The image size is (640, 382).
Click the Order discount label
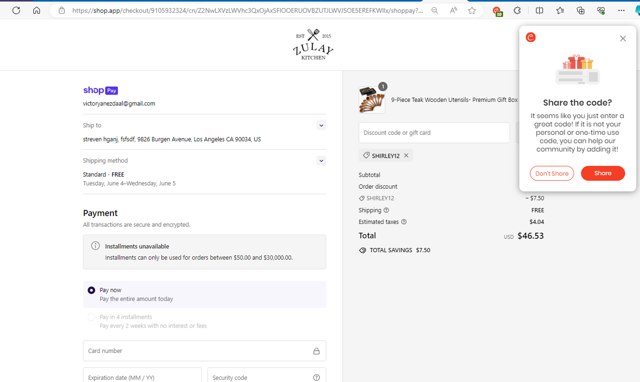(378, 187)
